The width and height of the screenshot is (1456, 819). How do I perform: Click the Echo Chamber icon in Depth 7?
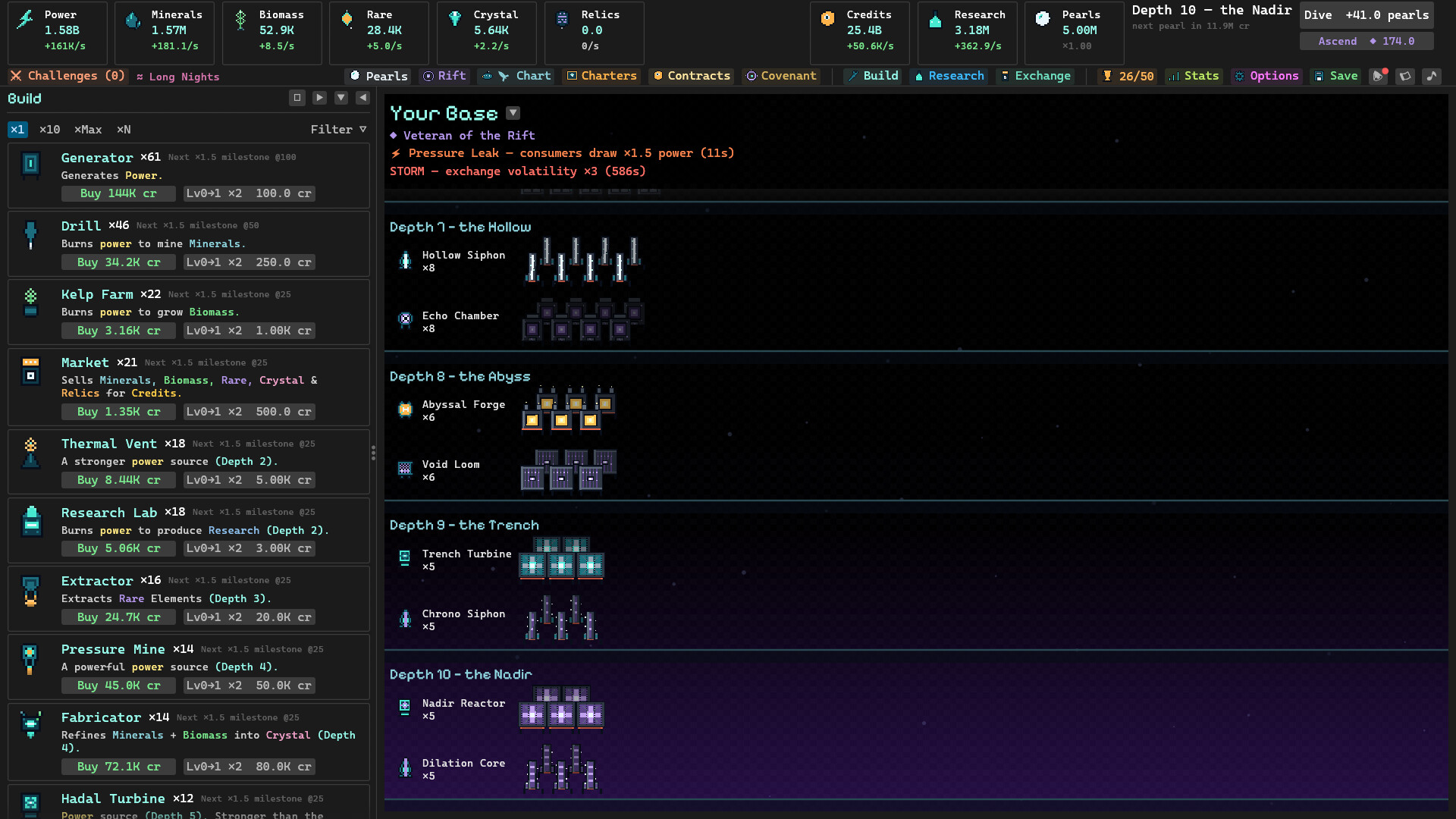pyautogui.click(x=405, y=320)
